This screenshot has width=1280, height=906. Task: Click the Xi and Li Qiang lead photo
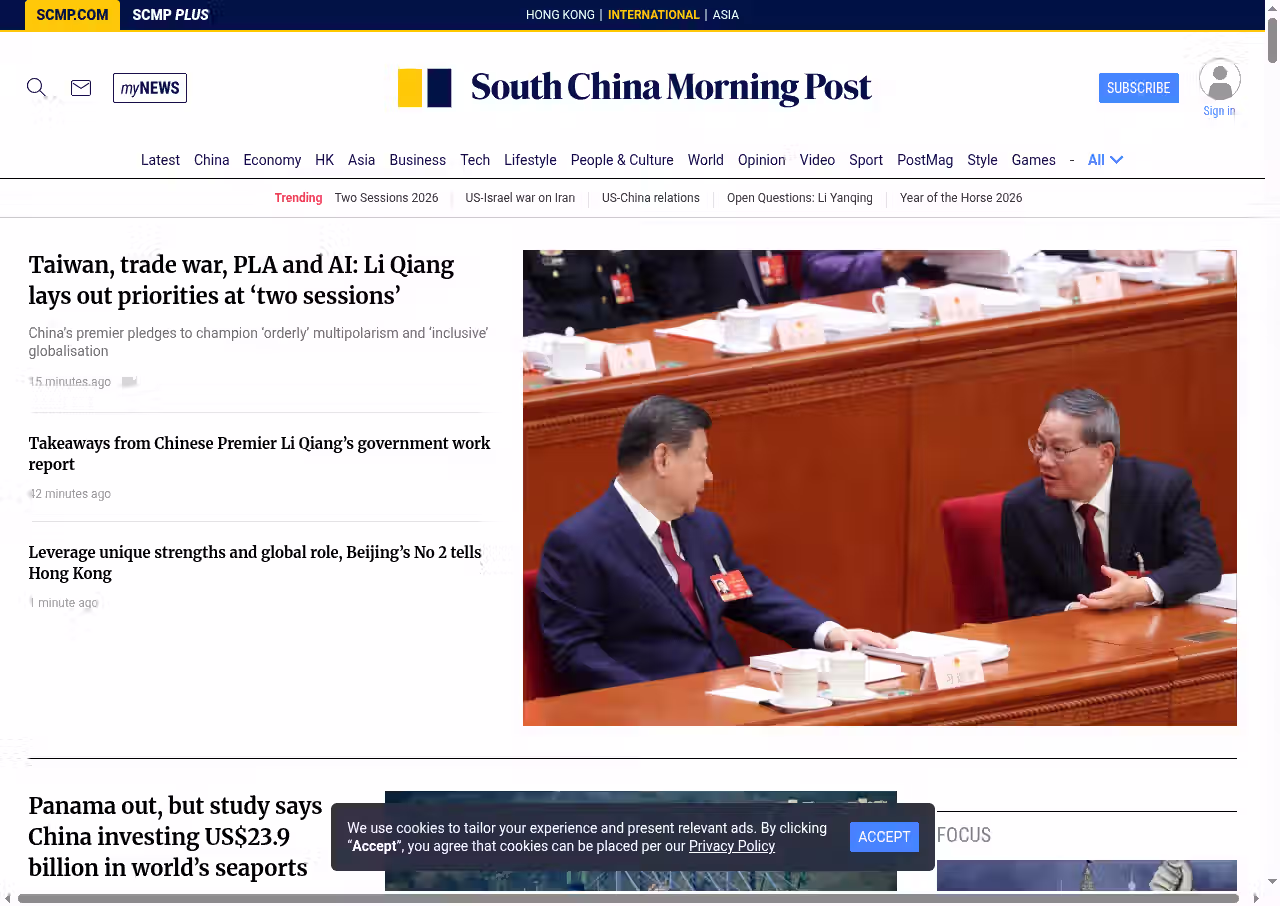point(879,488)
